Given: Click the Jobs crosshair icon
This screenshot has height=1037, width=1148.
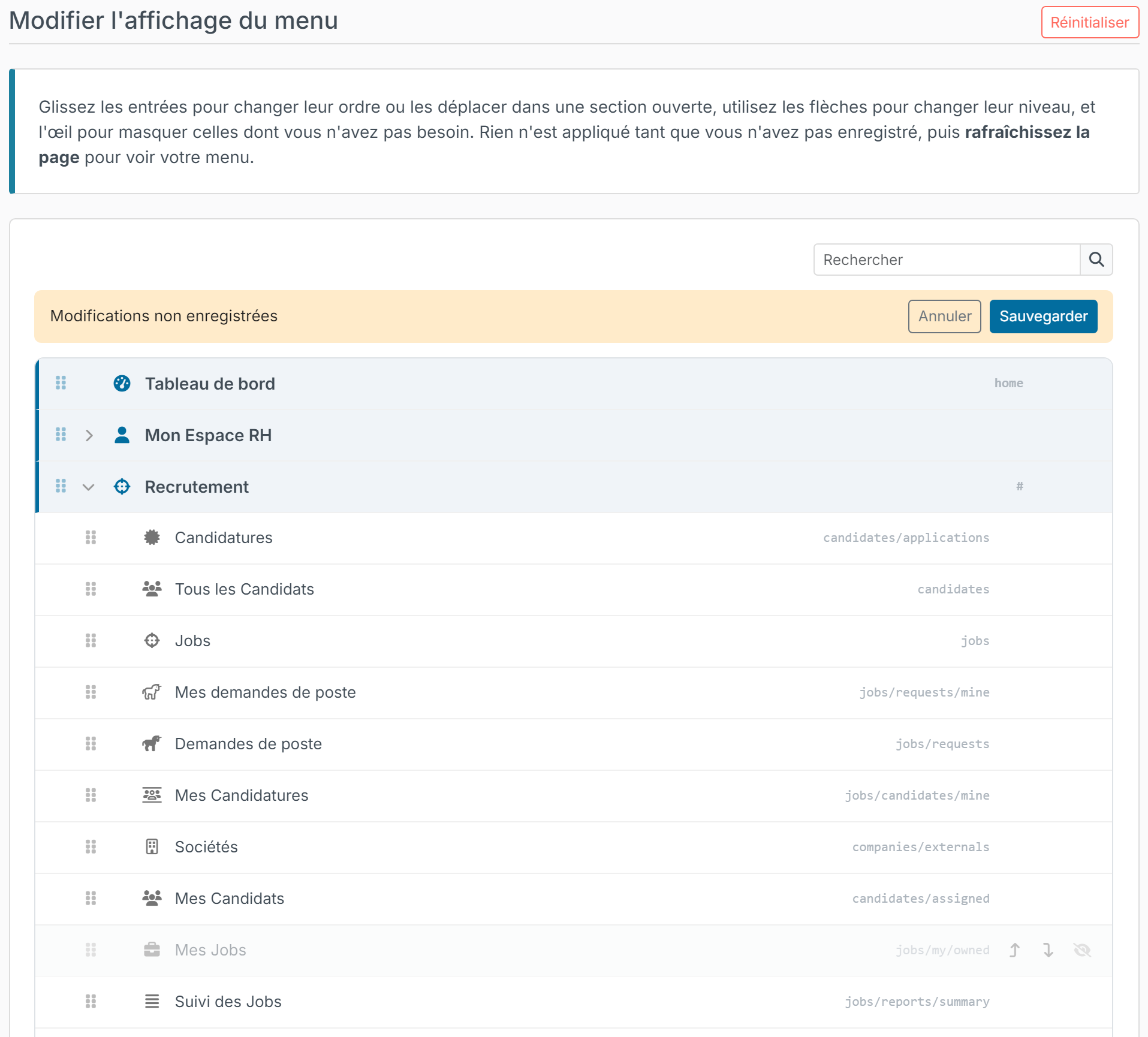Looking at the screenshot, I should pos(152,641).
